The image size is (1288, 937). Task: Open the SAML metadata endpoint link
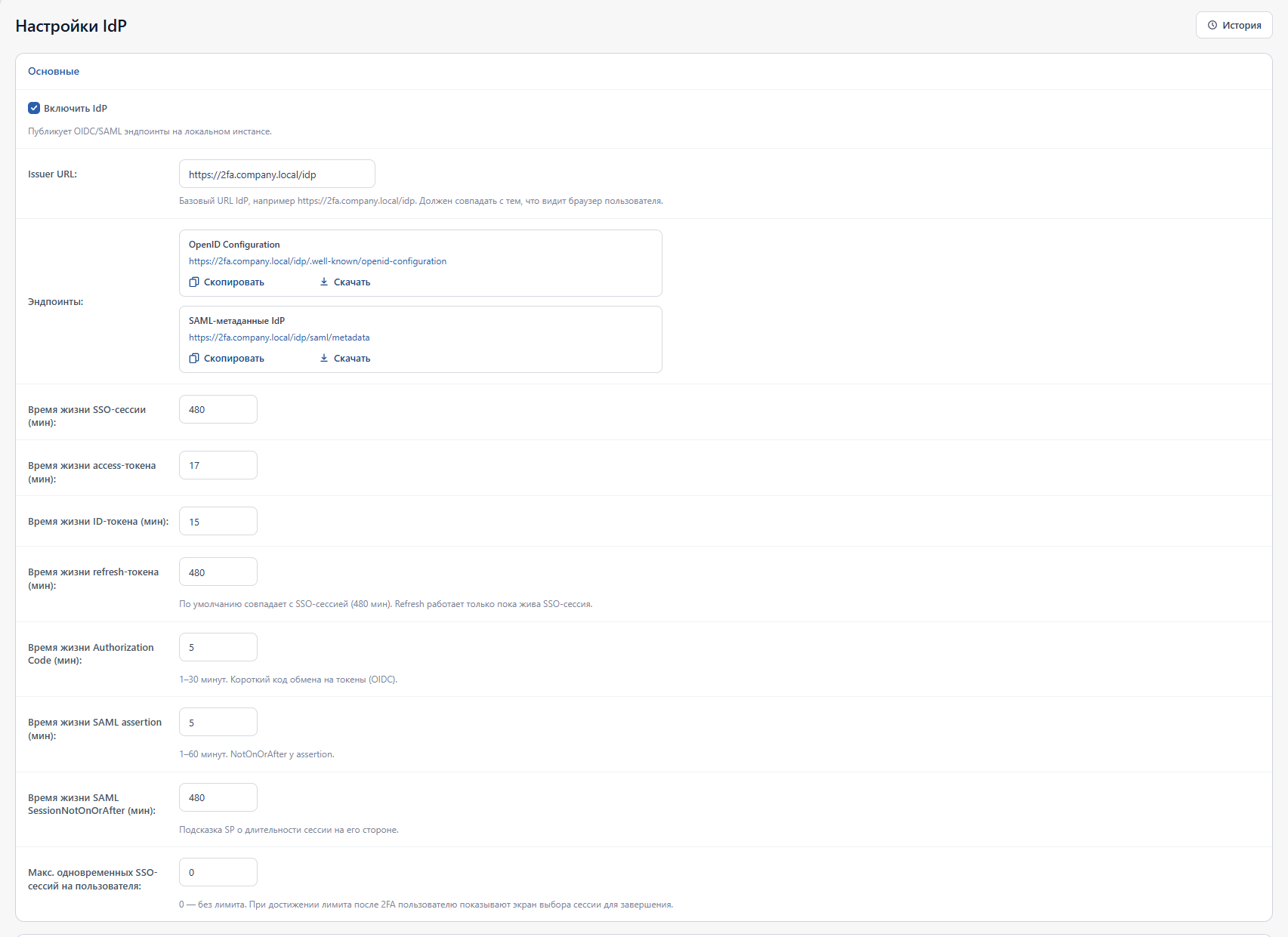tap(279, 338)
